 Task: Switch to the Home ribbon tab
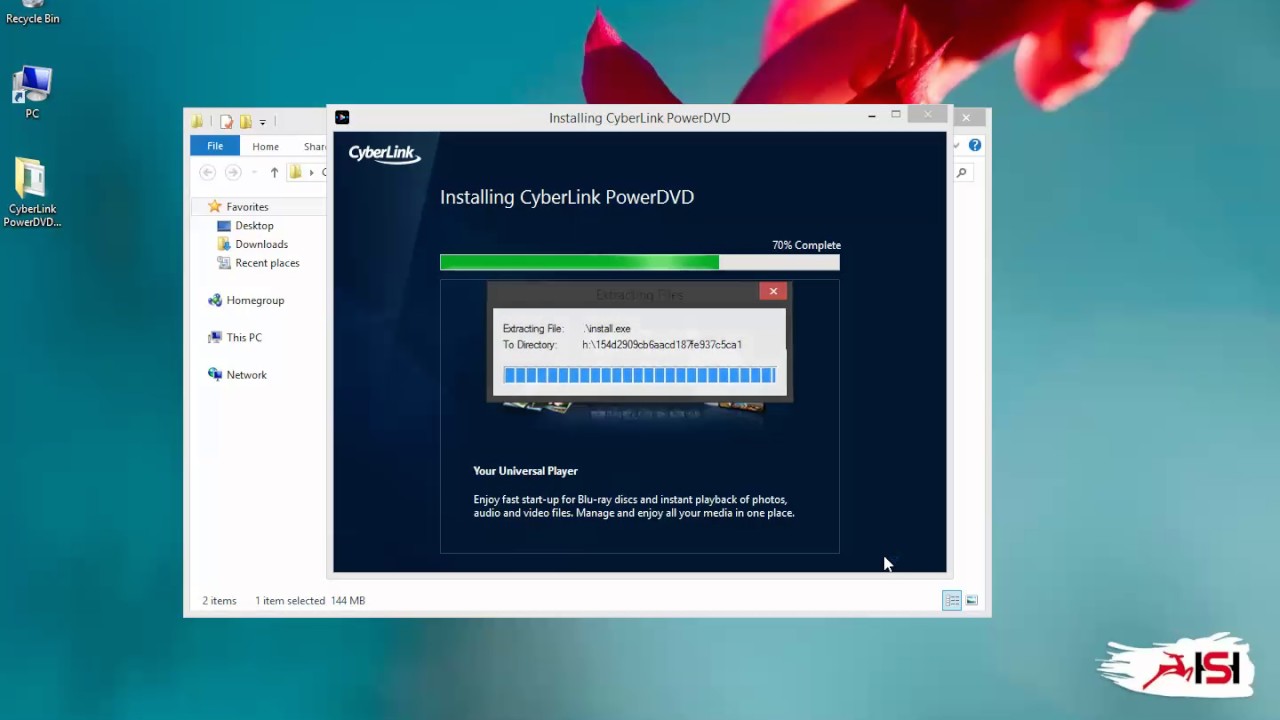point(265,146)
